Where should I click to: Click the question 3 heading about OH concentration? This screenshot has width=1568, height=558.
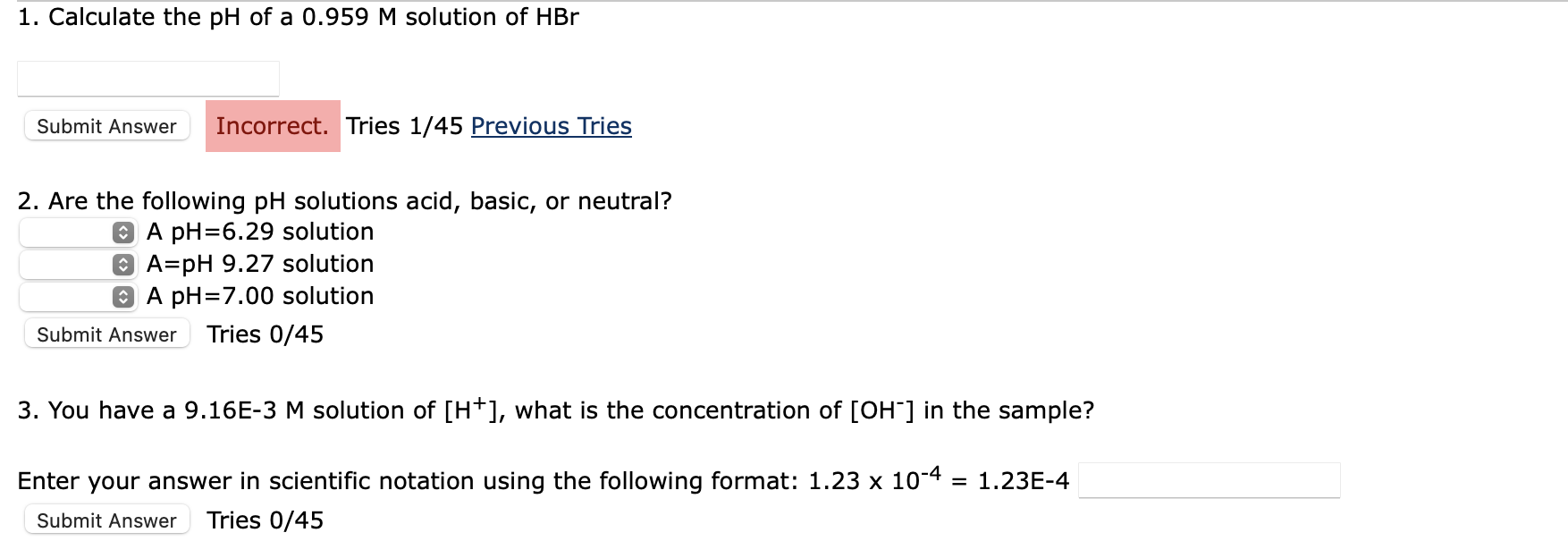point(554,410)
